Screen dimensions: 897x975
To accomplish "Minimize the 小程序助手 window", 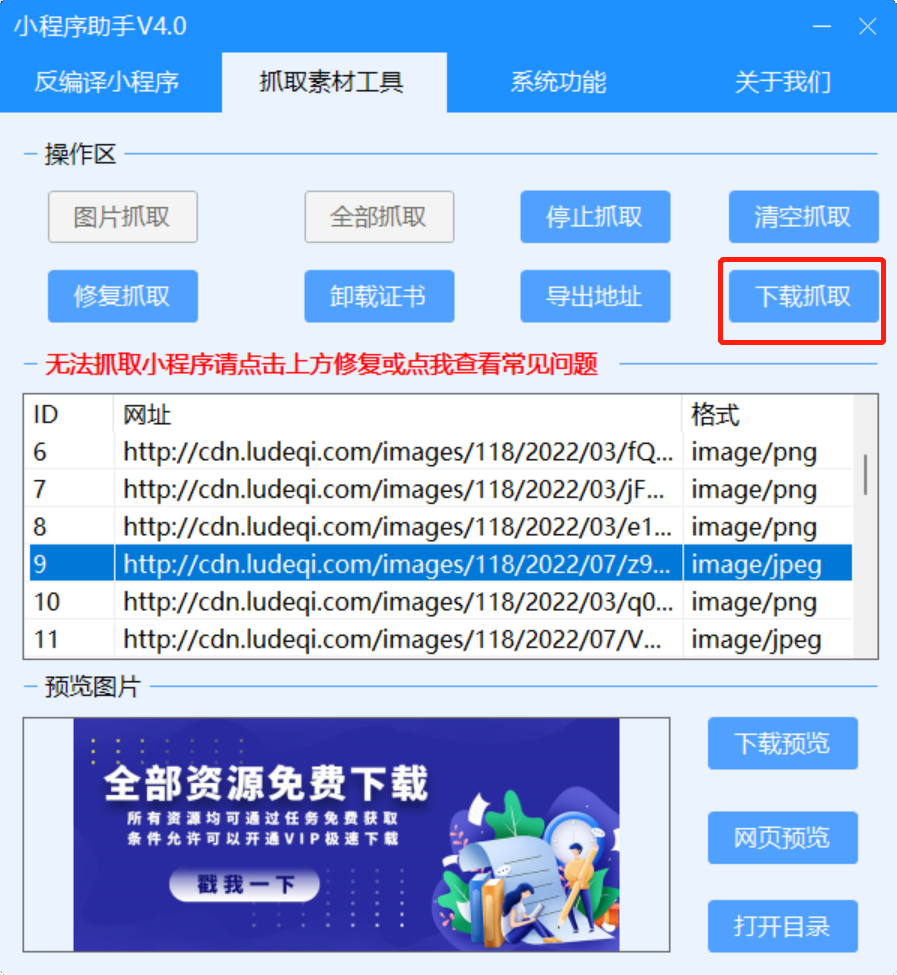I will pyautogui.click(x=822, y=26).
